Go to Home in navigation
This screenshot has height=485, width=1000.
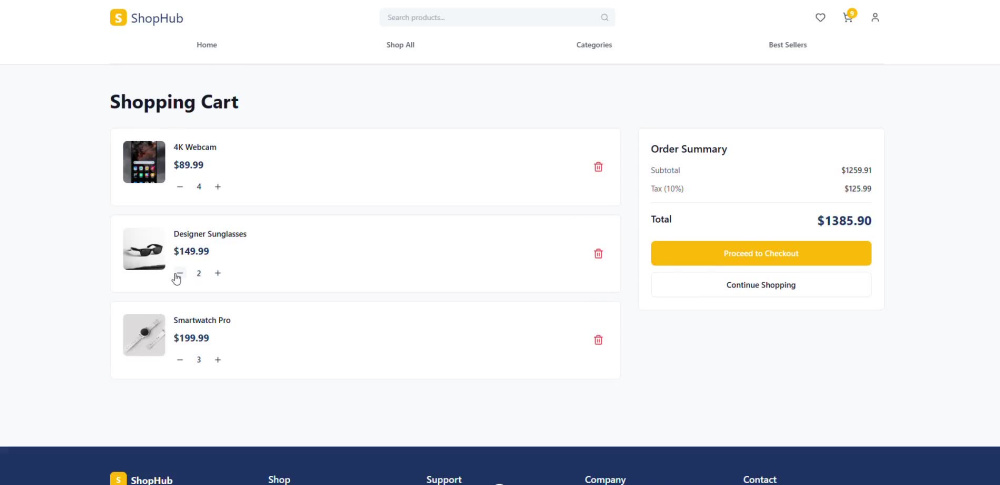(207, 45)
